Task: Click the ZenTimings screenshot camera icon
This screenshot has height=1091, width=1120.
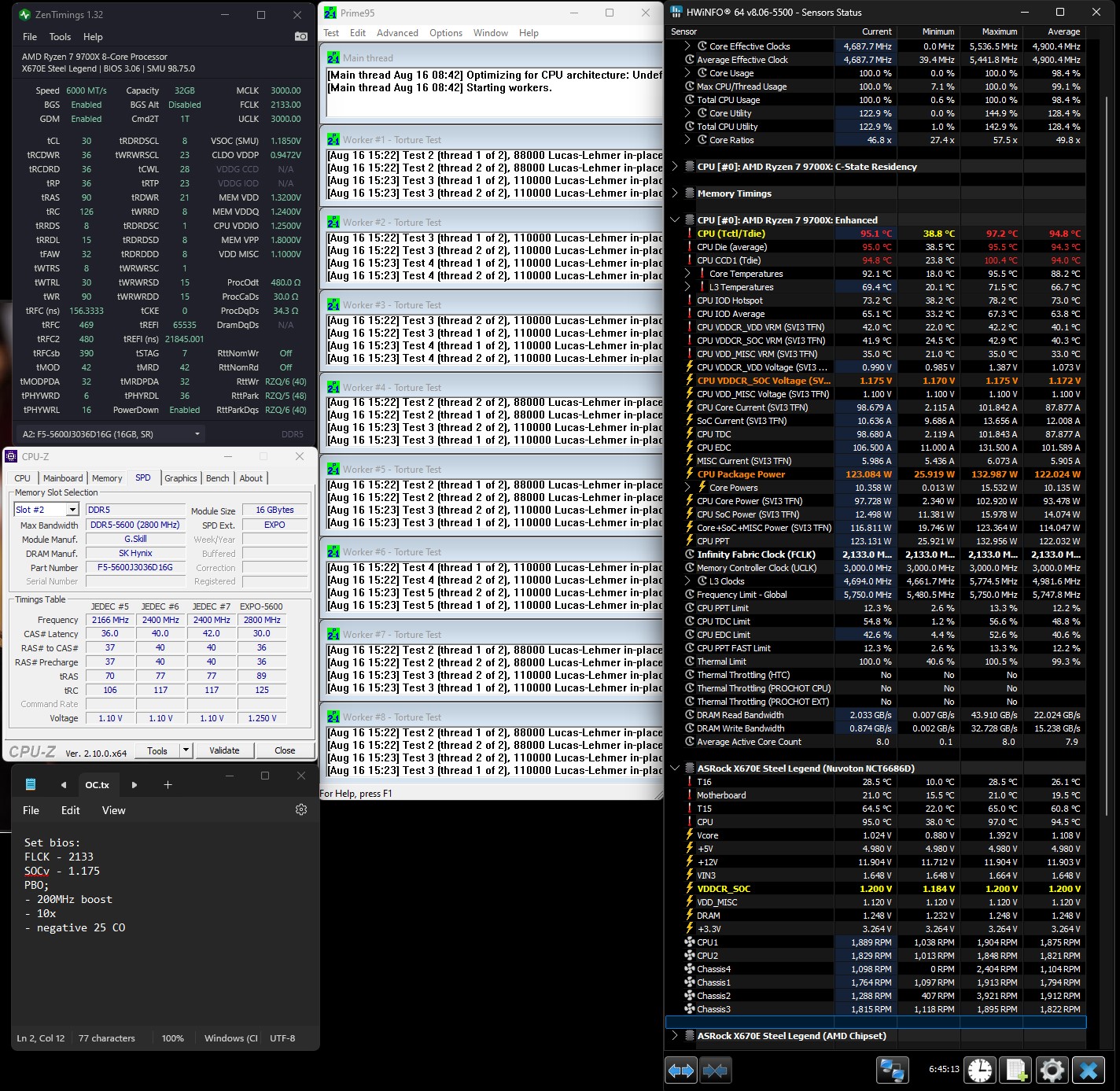Action: [300, 36]
